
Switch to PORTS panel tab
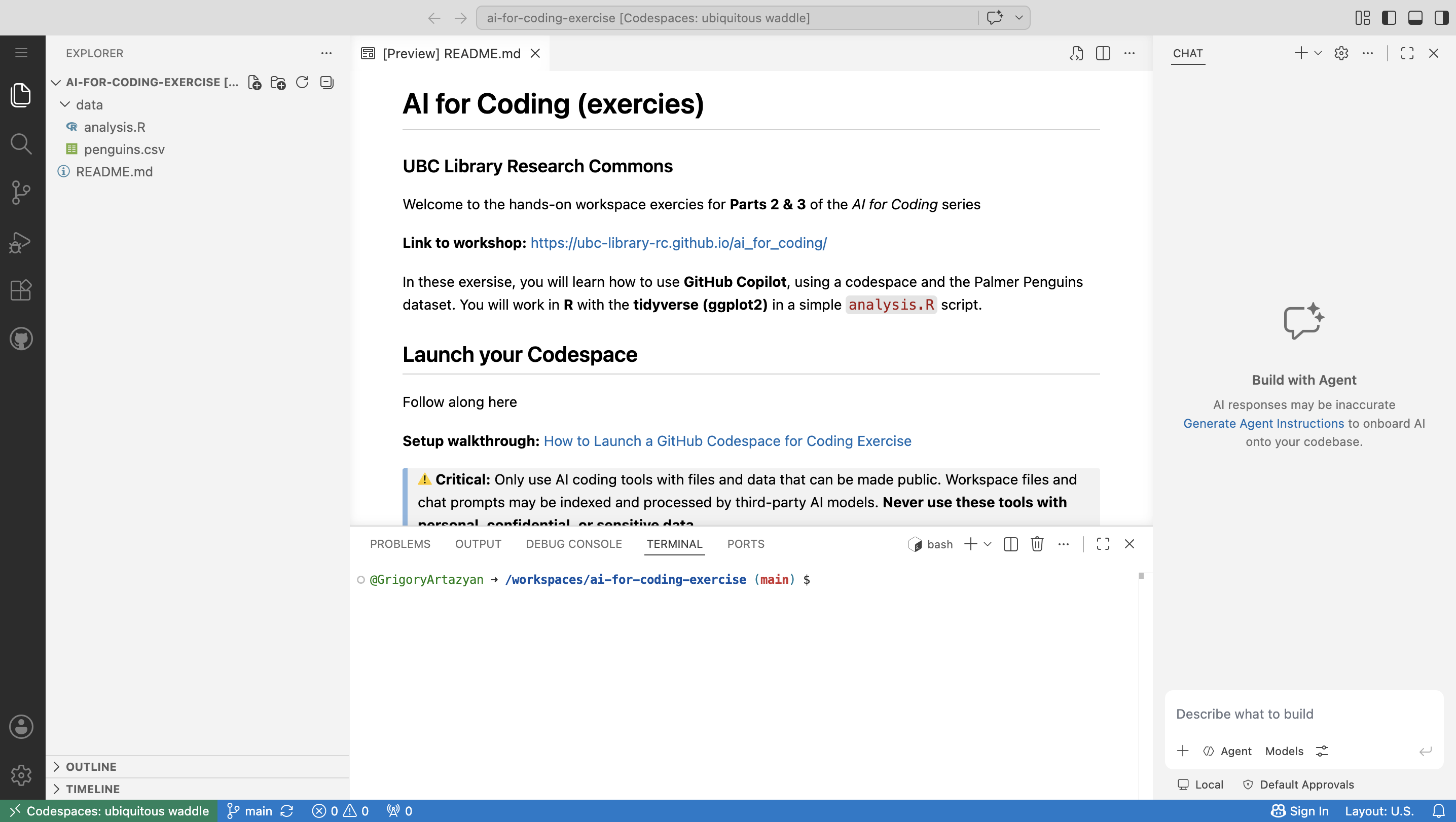point(746,544)
